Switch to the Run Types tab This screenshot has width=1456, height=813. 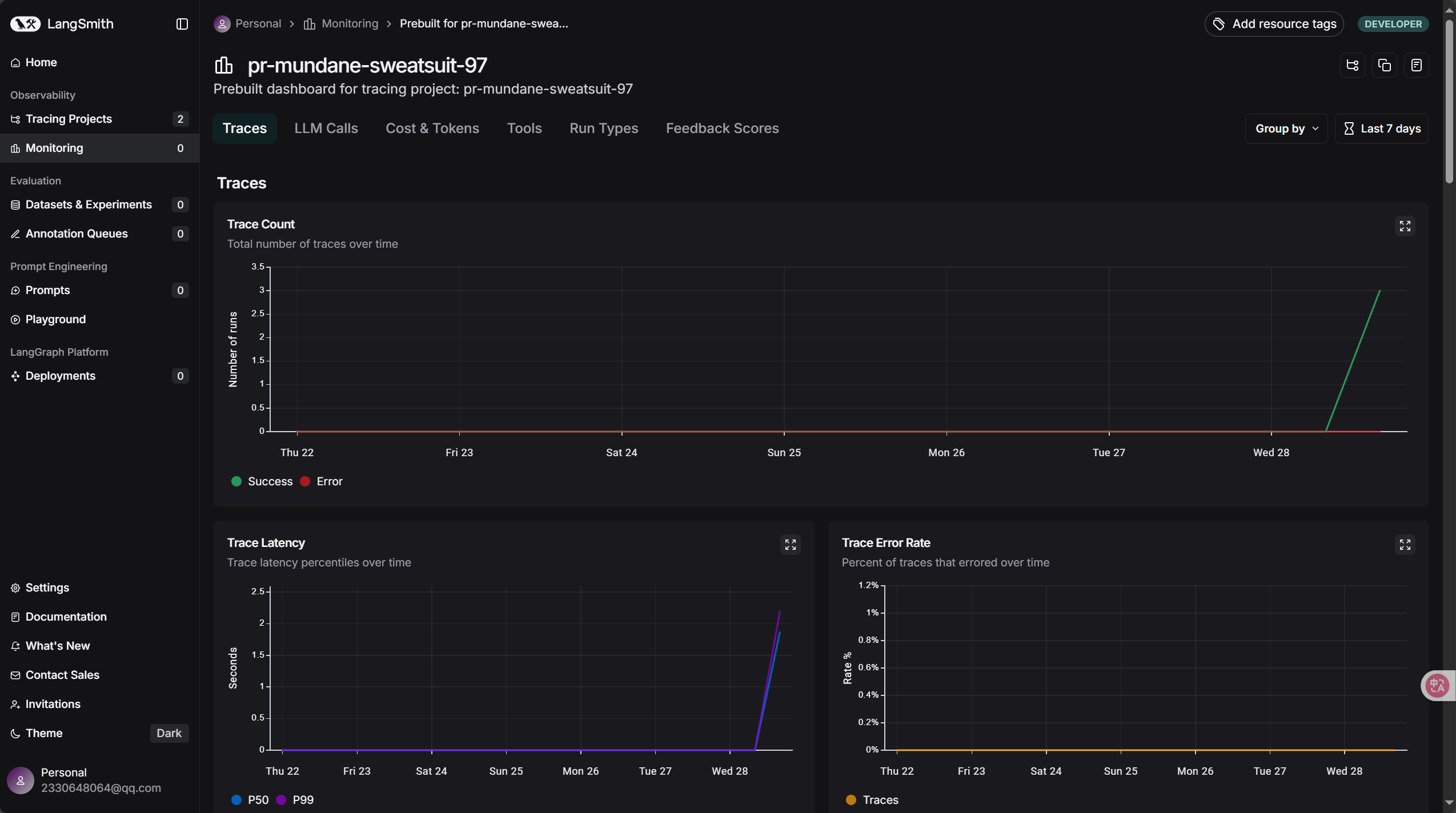tap(604, 128)
